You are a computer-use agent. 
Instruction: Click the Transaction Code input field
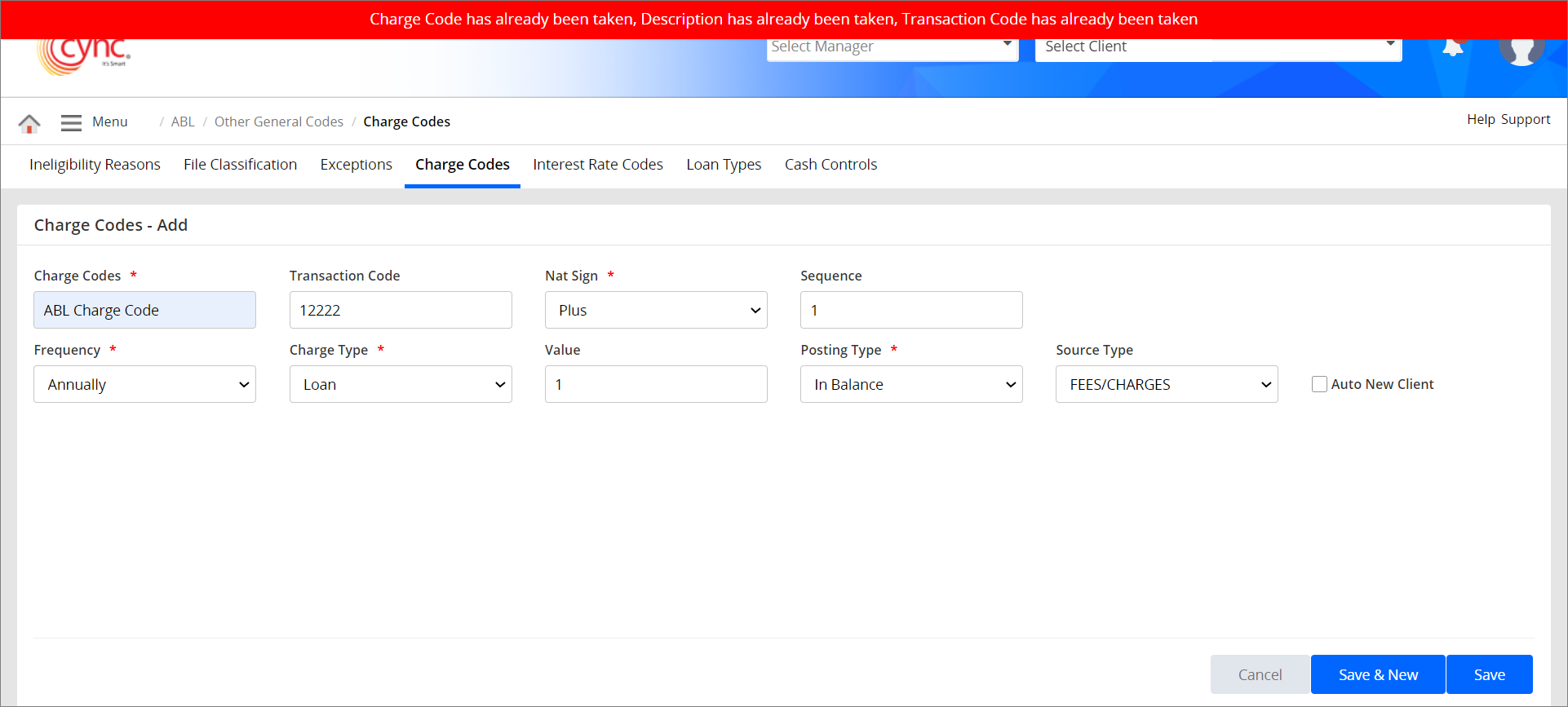tap(401, 310)
